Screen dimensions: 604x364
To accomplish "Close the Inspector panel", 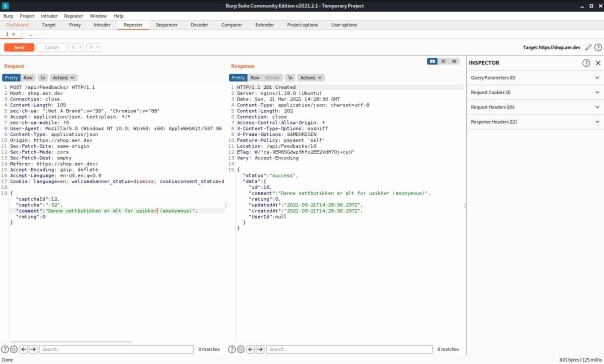I will pos(598,63).
